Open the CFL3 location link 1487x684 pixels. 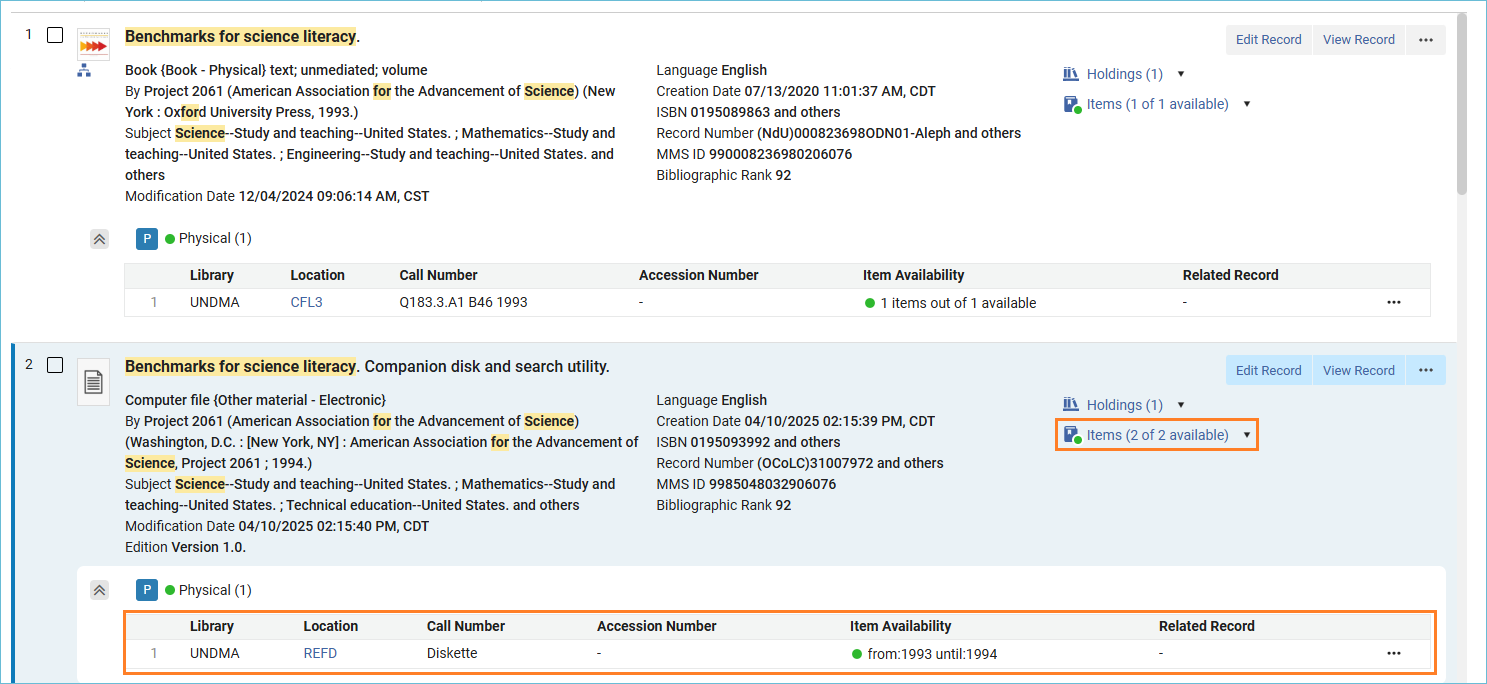tap(306, 302)
